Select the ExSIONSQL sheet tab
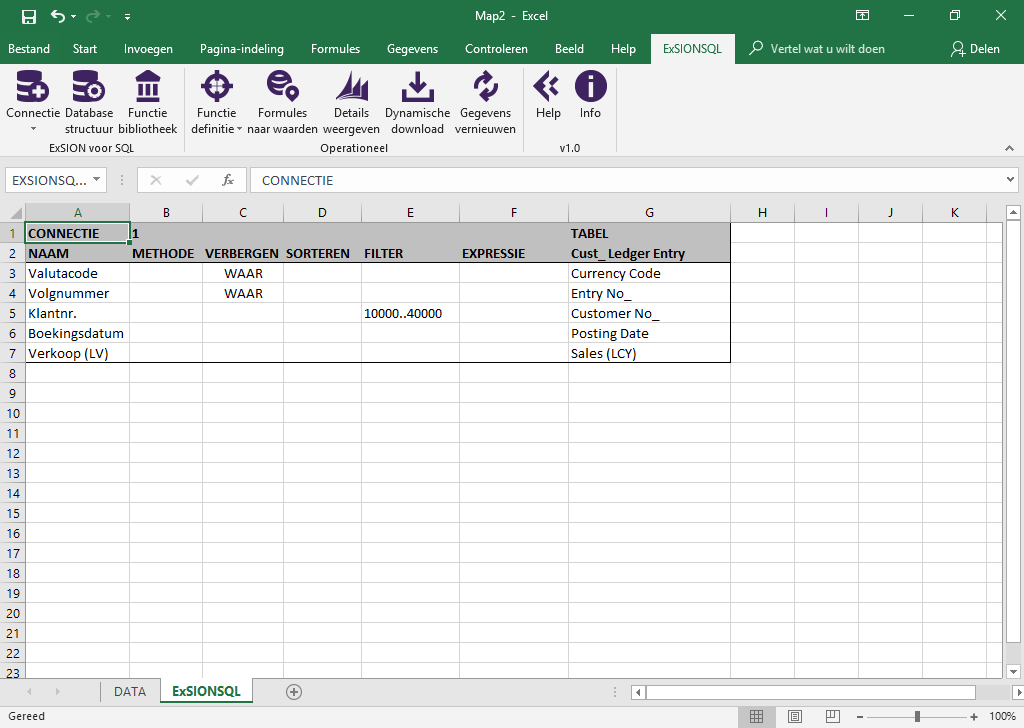Image resolution: width=1024 pixels, height=728 pixels. (x=206, y=691)
